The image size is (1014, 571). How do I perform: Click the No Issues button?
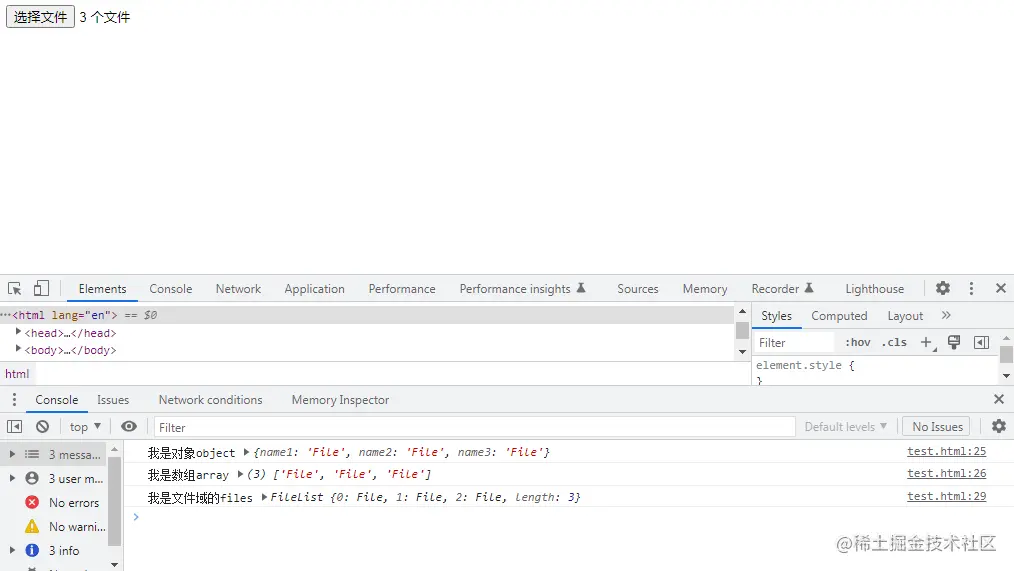pyautogui.click(x=937, y=427)
